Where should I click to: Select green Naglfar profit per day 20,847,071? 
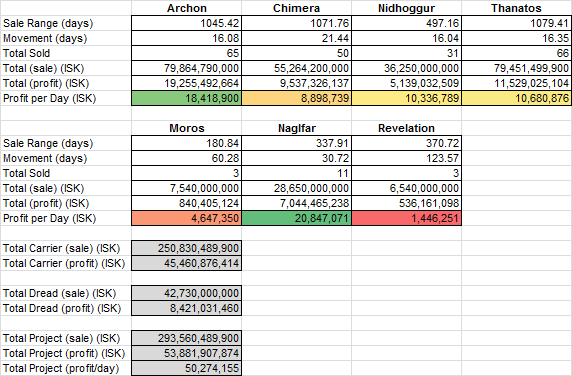point(296,218)
